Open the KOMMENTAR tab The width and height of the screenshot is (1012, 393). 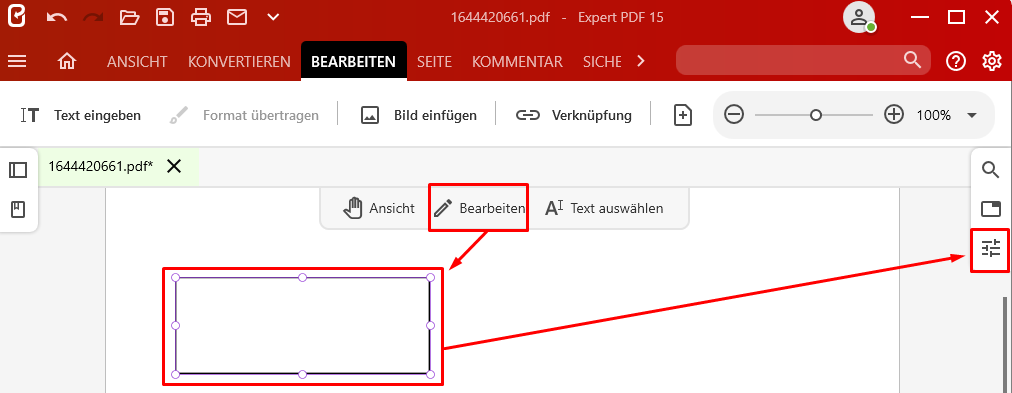coord(518,62)
